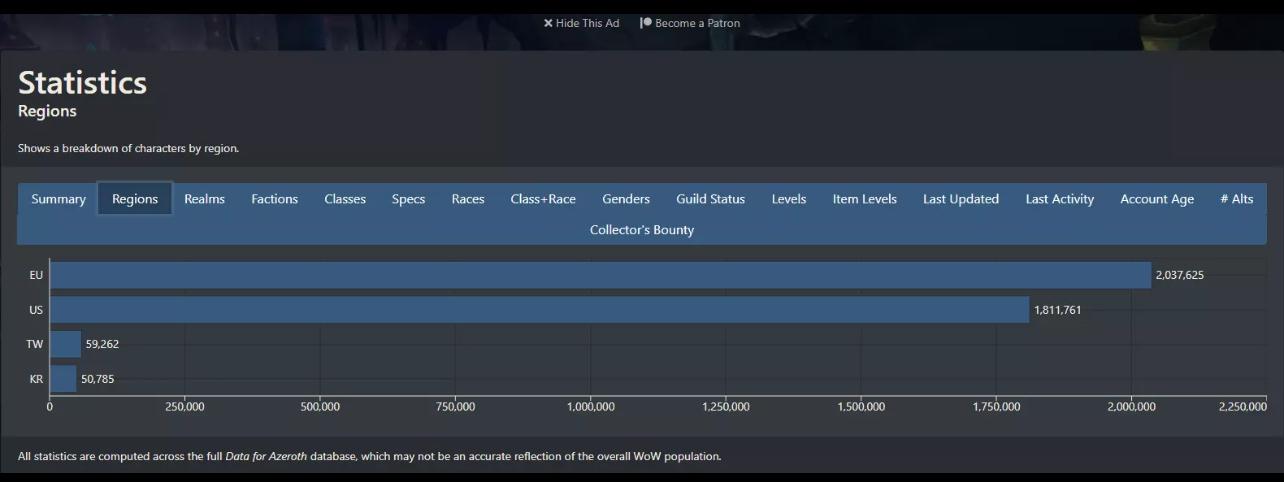The width and height of the screenshot is (1284, 482).
Task: Open the # Alts tab
Action: 1236,199
